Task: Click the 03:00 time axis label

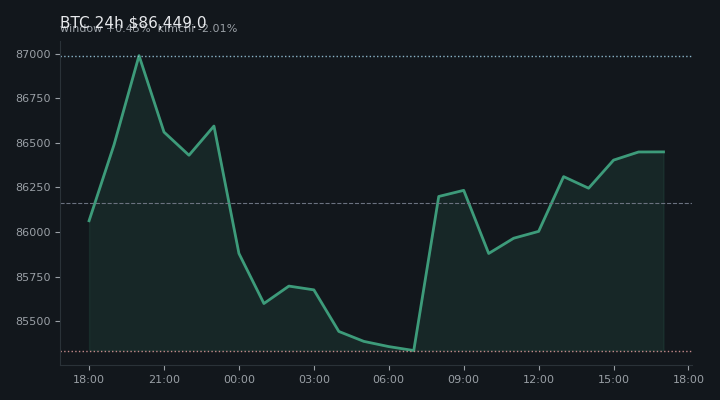Action: (x=315, y=379)
